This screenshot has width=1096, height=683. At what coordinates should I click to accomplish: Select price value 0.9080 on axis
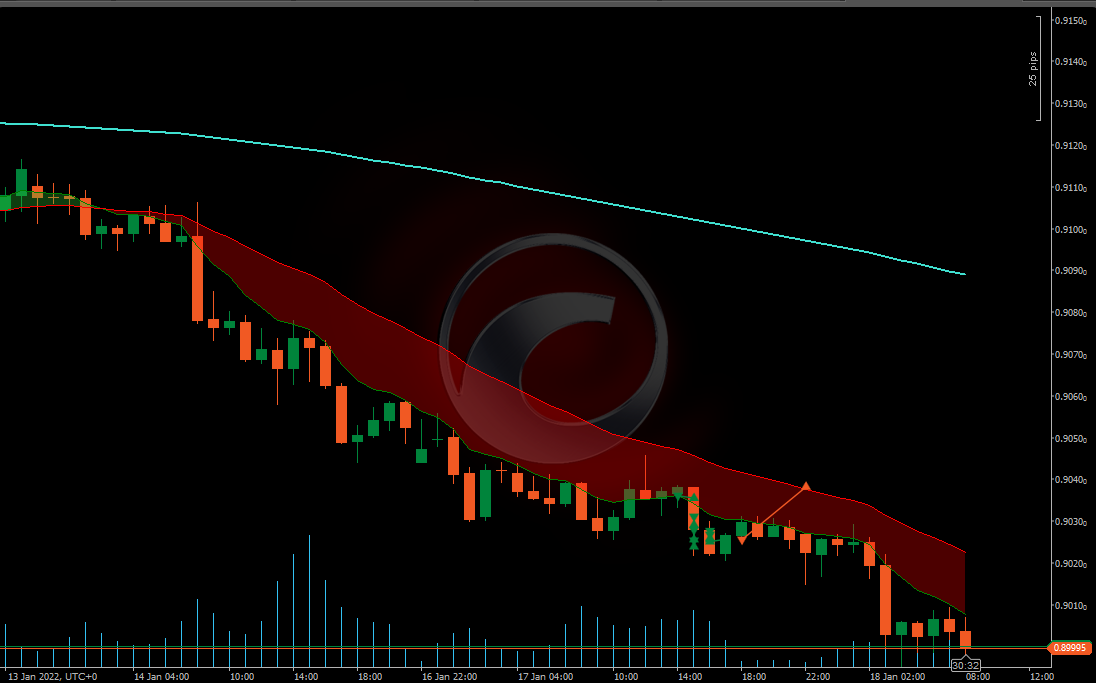pos(1070,313)
